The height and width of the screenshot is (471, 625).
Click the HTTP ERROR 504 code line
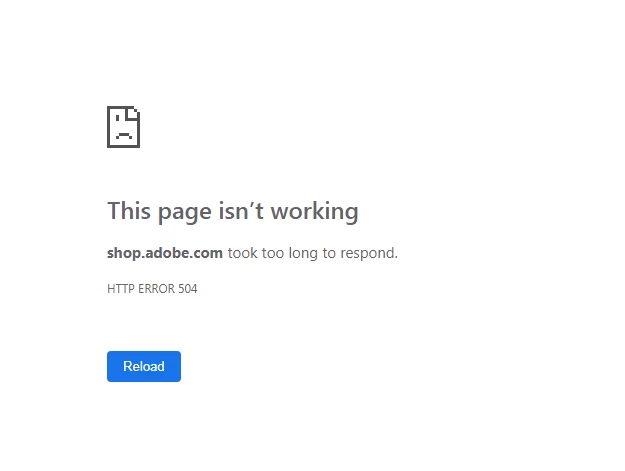click(x=152, y=288)
